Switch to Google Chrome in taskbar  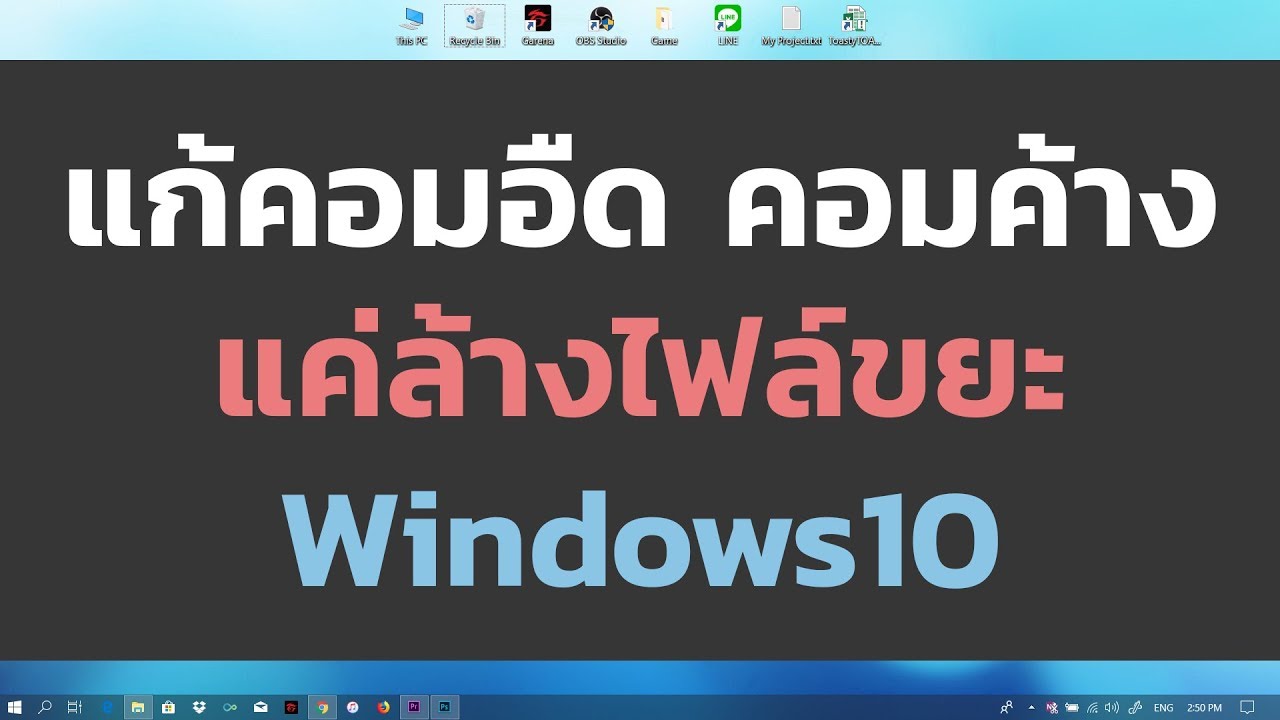322,707
